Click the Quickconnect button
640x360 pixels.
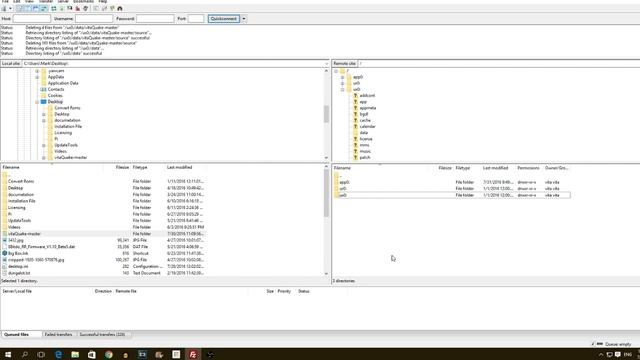(224, 18)
